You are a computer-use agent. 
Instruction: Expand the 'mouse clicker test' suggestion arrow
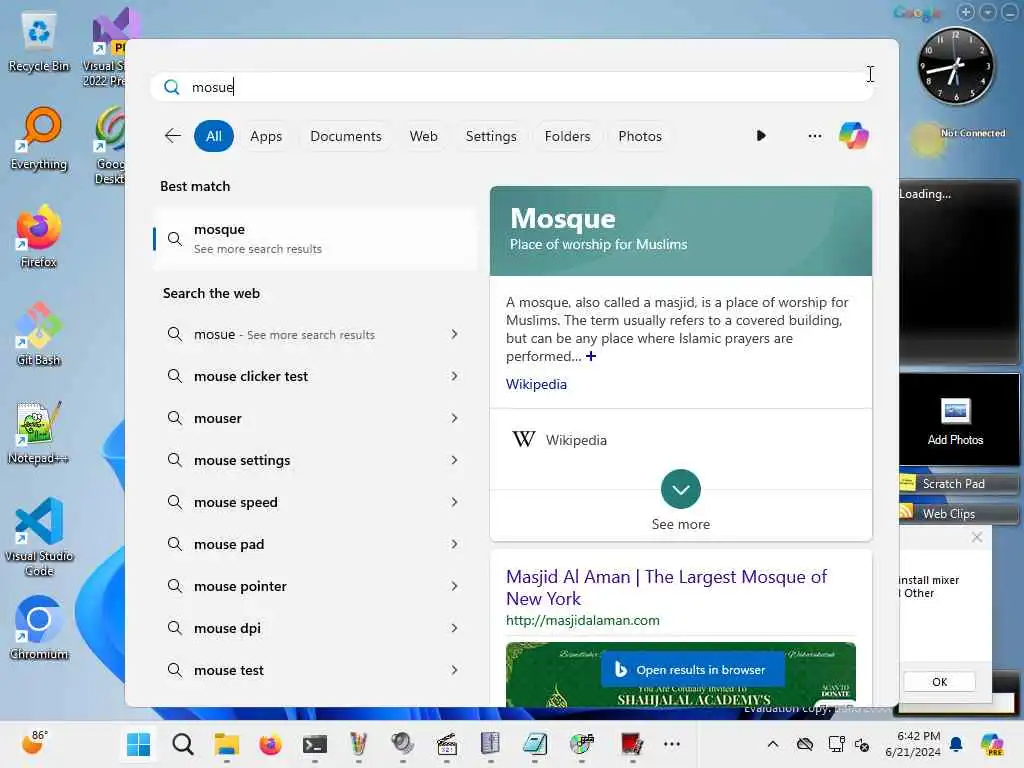point(455,376)
